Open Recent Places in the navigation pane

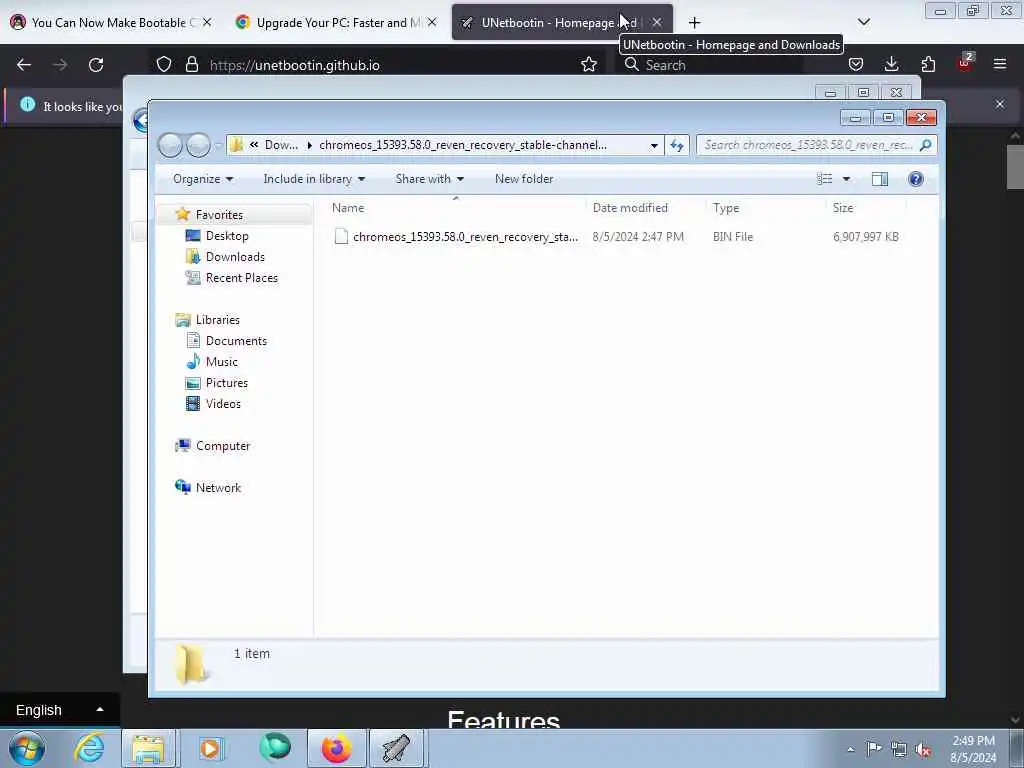tap(242, 278)
